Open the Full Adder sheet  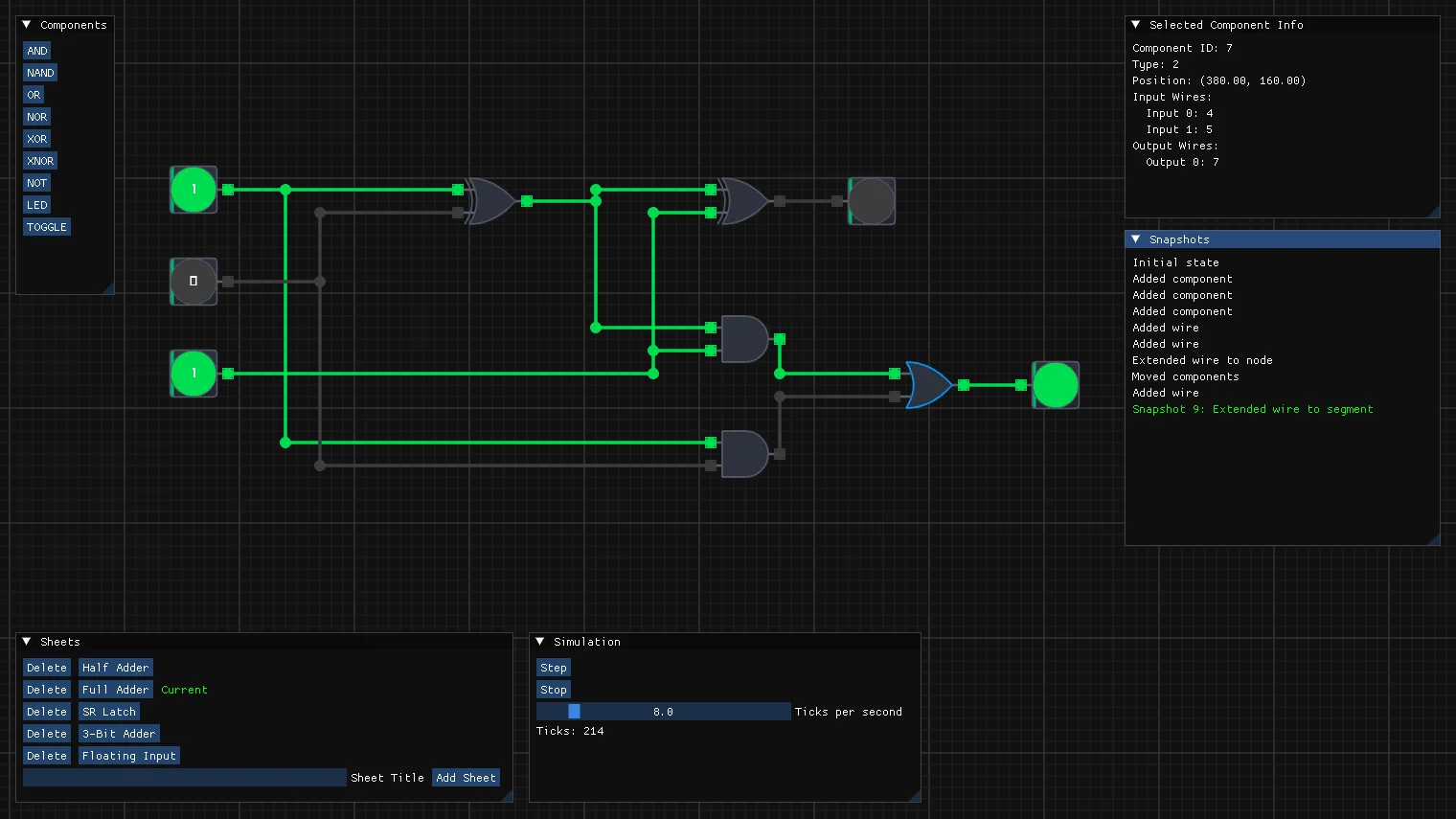pos(116,690)
